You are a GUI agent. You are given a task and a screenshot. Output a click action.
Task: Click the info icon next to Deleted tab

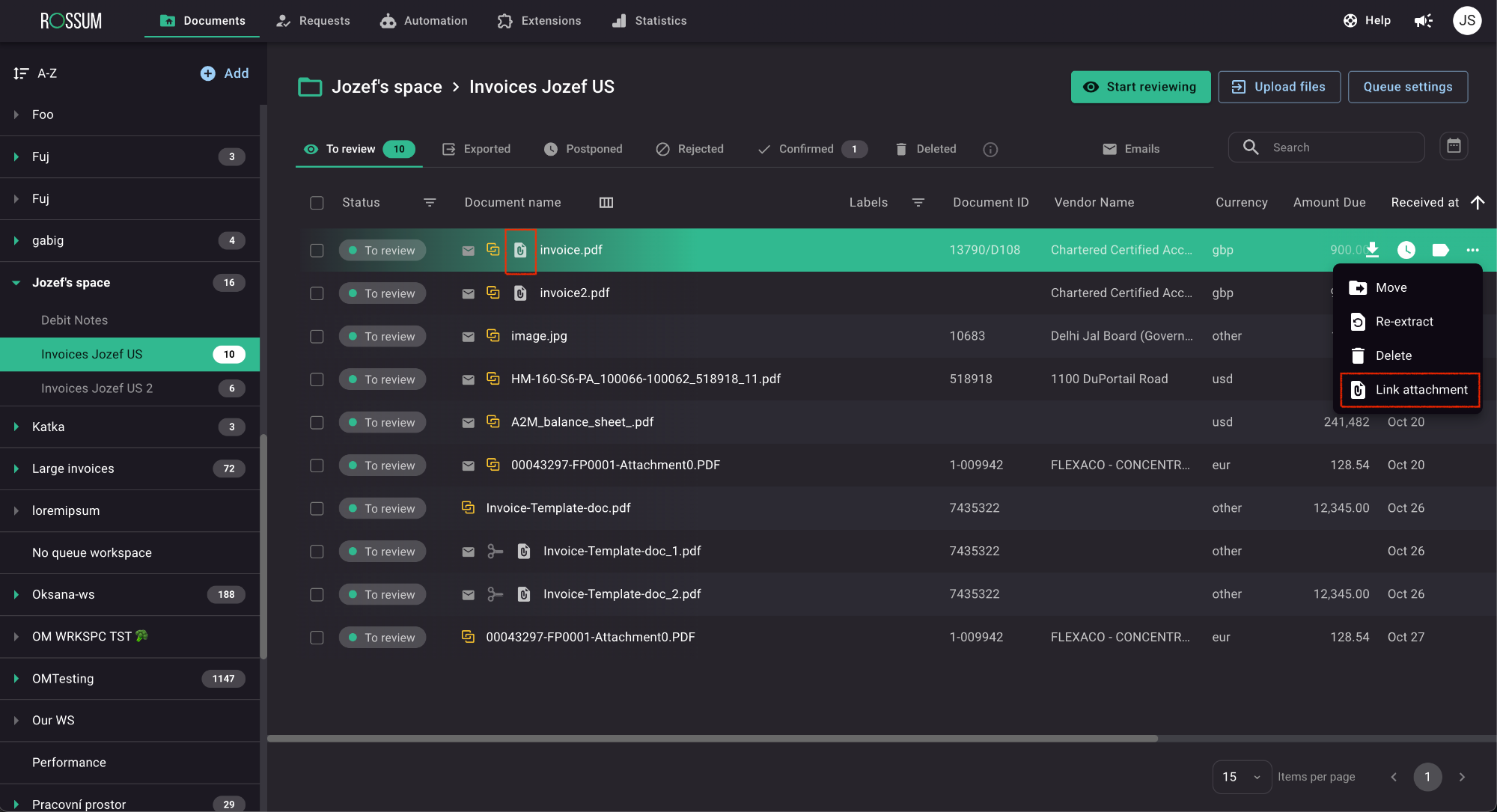[990, 150]
